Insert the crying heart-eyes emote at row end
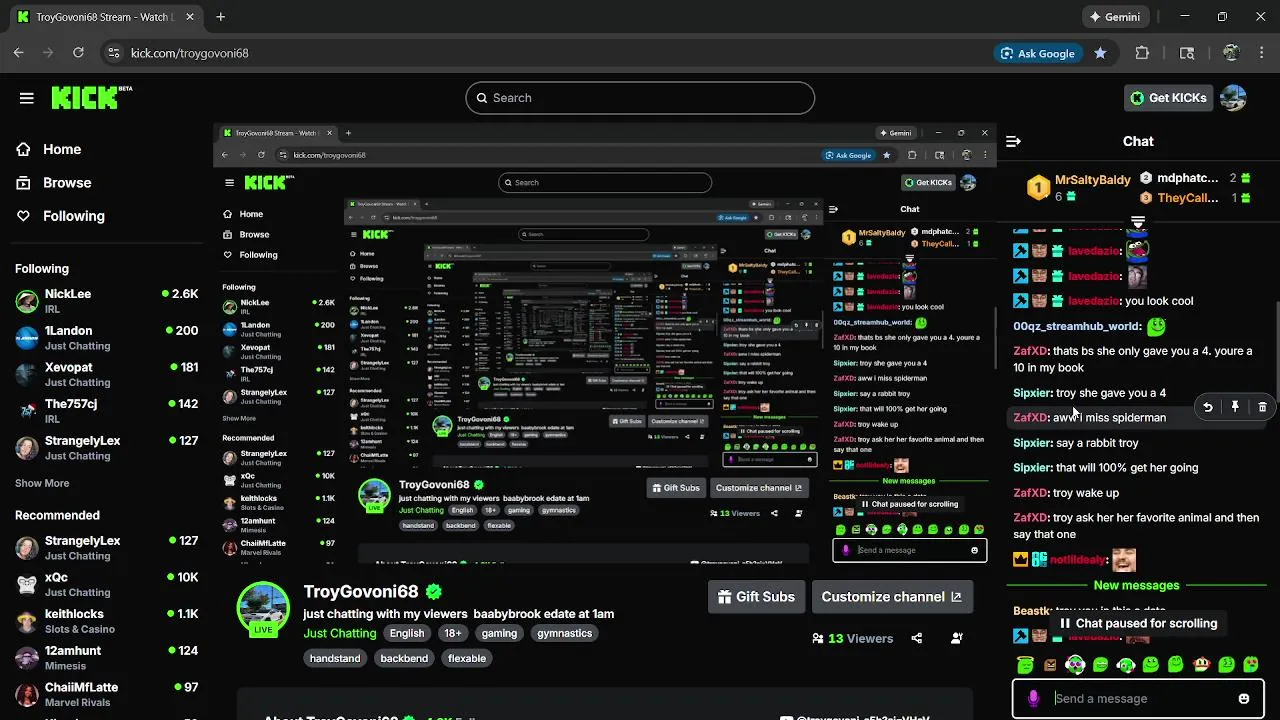Image resolution: width=1280 pixels, height=720 pixels. pos(1251,664)
